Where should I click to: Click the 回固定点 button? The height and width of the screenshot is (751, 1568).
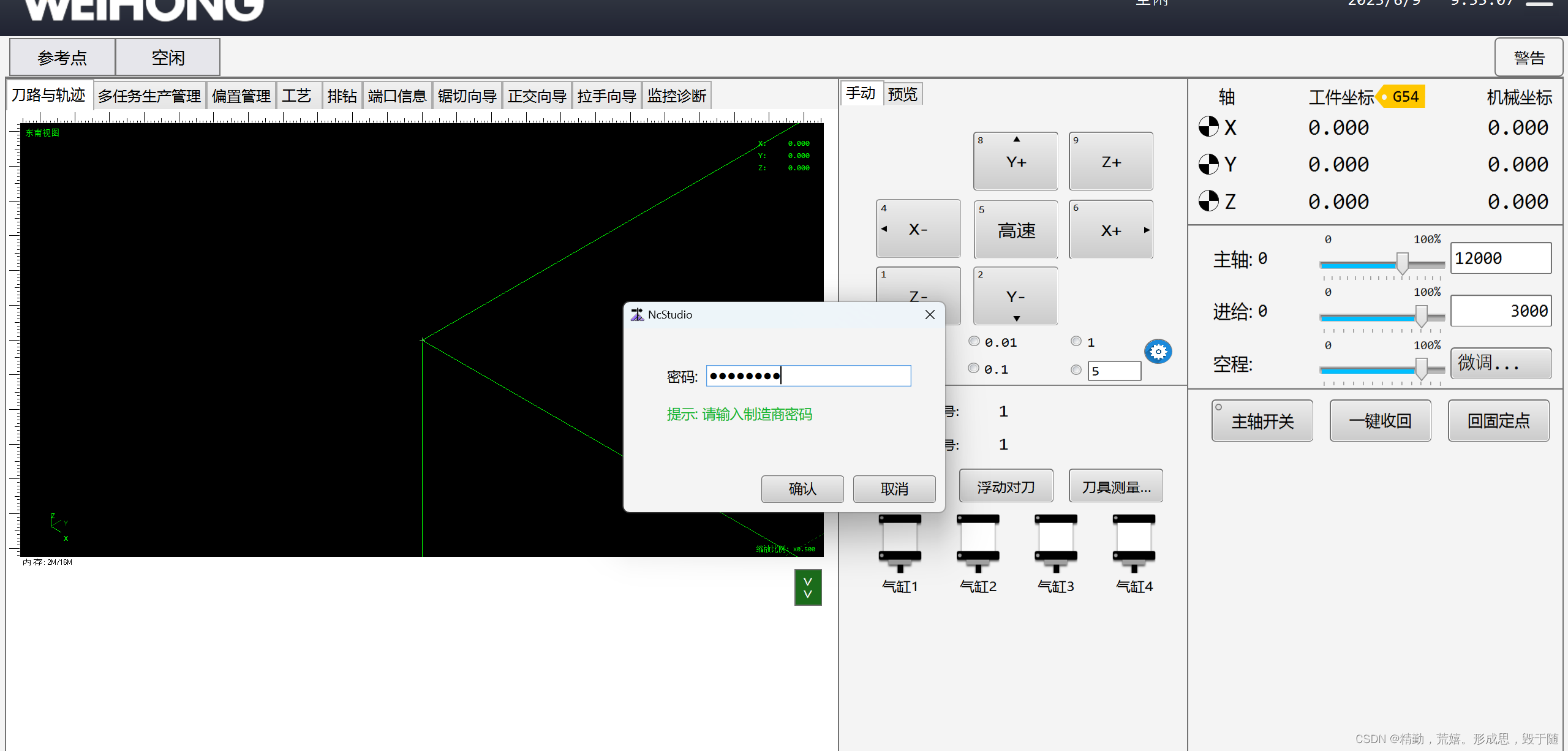point(1498,421)
